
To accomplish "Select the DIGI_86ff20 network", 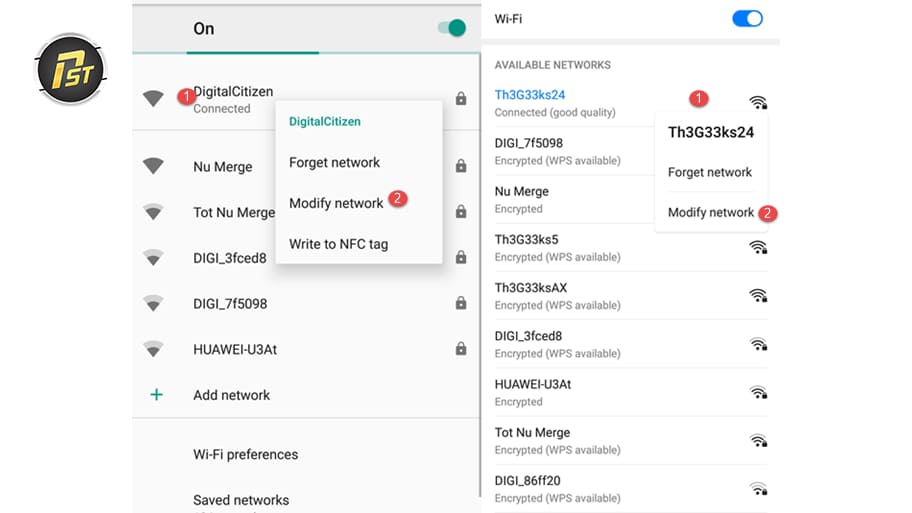I will click(x=528, y=481).
